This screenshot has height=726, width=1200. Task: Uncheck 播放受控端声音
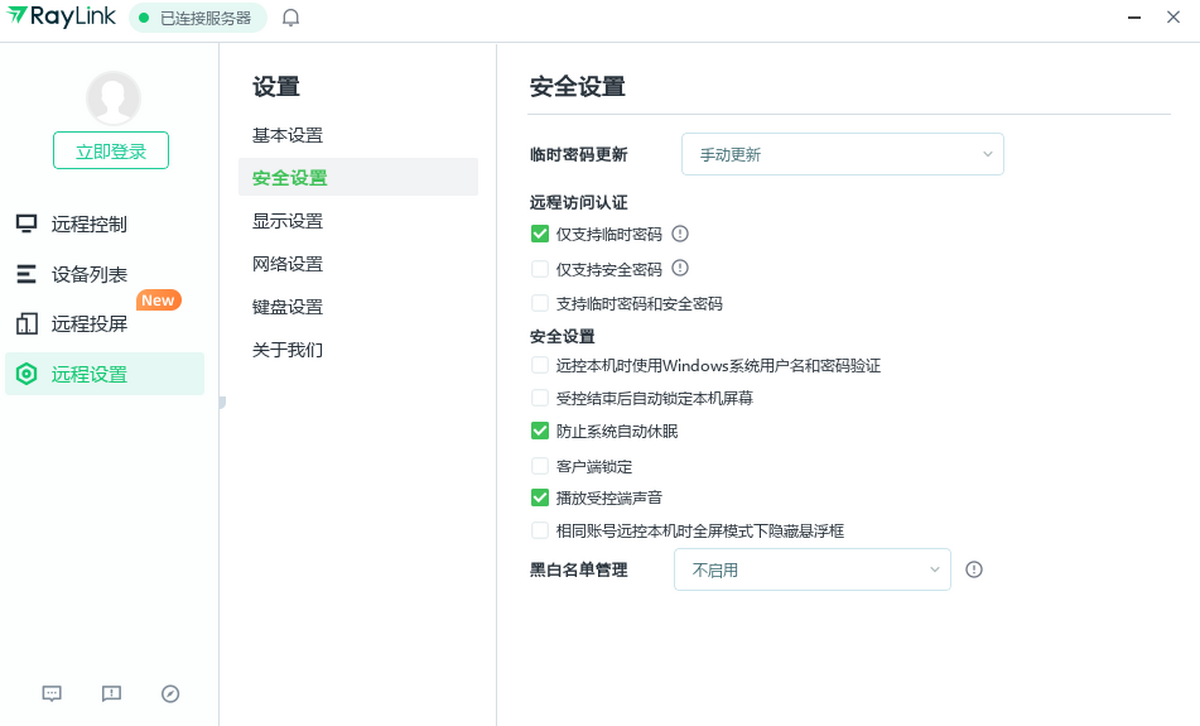[x=540, y=497]
